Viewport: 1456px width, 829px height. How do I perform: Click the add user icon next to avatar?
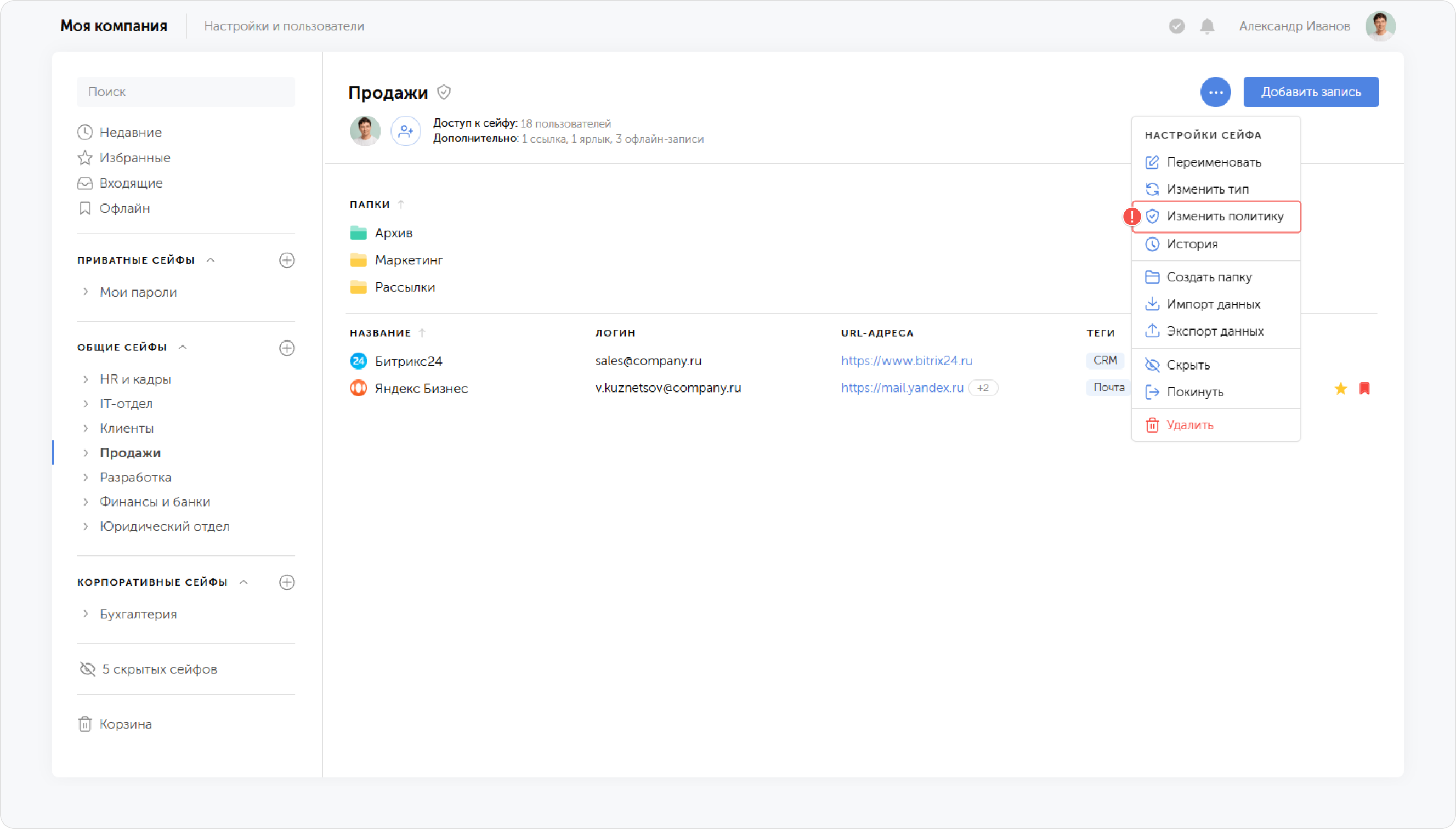pyautogui.click(x=405, y=132)
